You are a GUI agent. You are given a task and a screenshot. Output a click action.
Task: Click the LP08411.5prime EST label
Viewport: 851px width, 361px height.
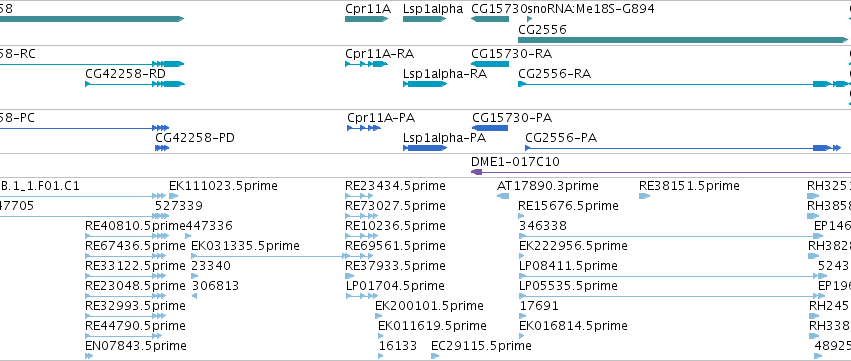(568, 265)
